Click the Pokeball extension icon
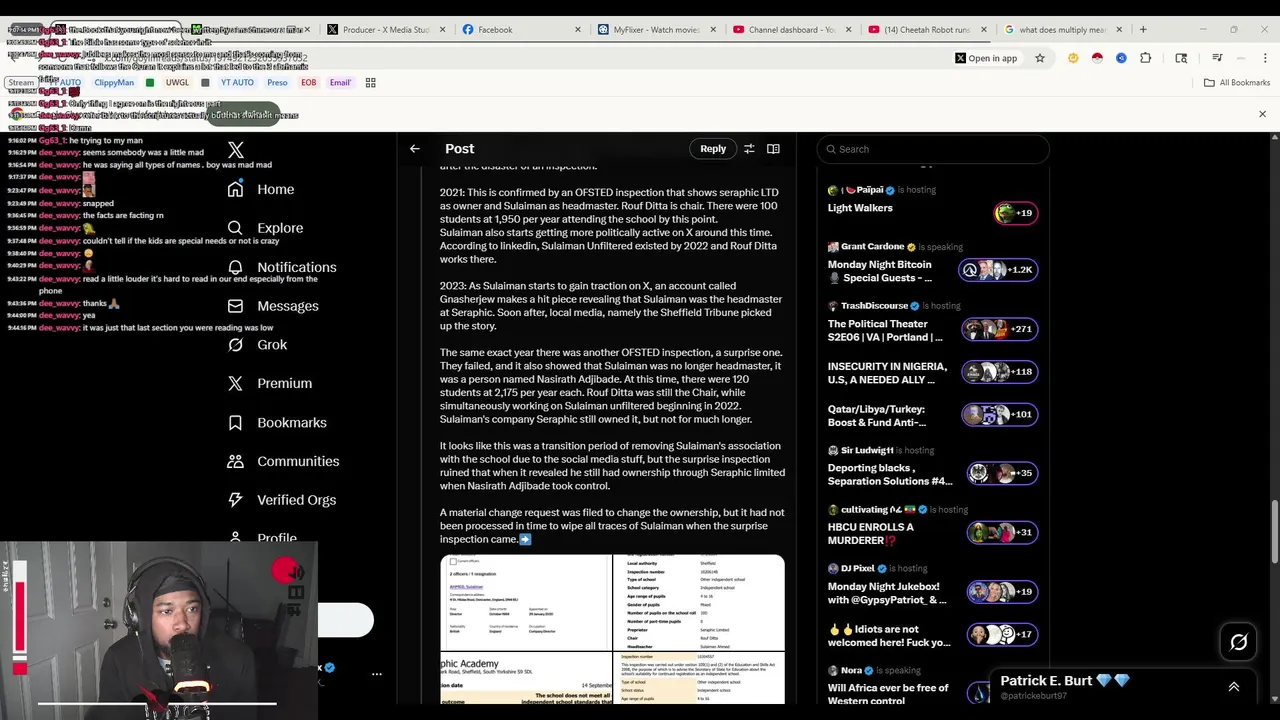Screen dimensions: 1280x720 tap(1097, 58)
